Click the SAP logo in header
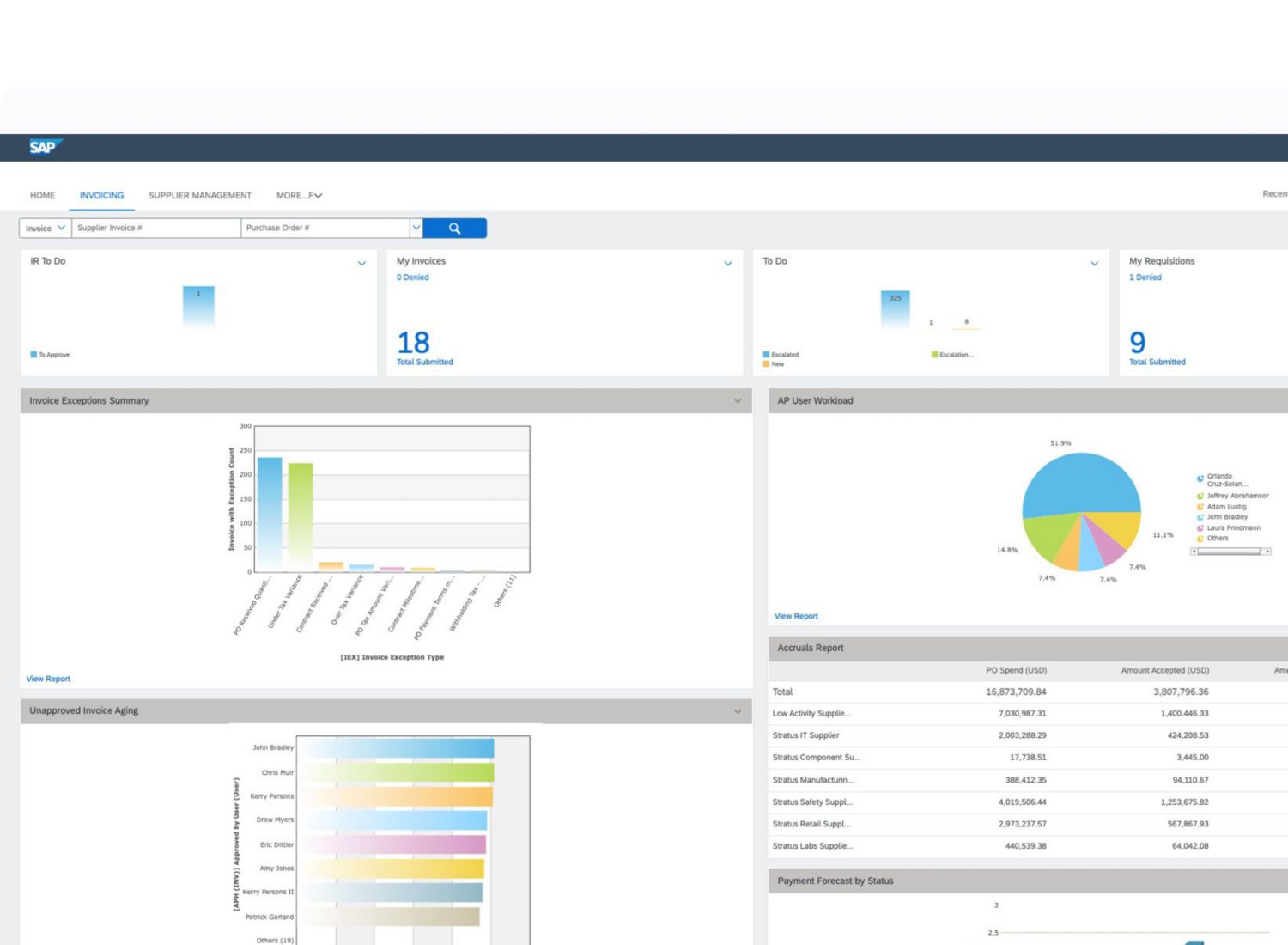This screenshot has height=945, width=1288. coord(44,147)
